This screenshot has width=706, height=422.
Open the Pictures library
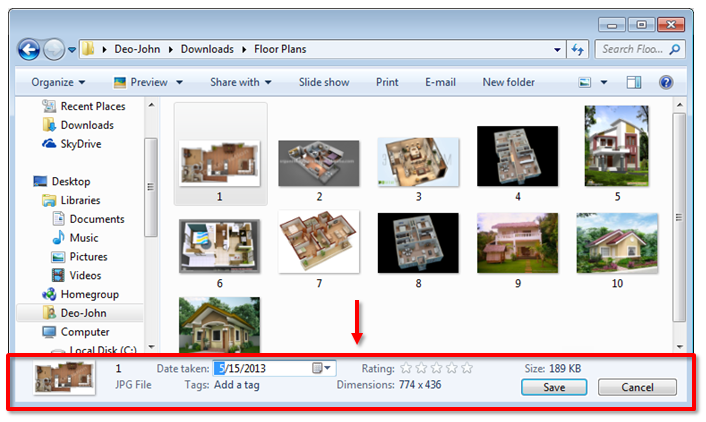pyautogui.click(x=79, y=257)
